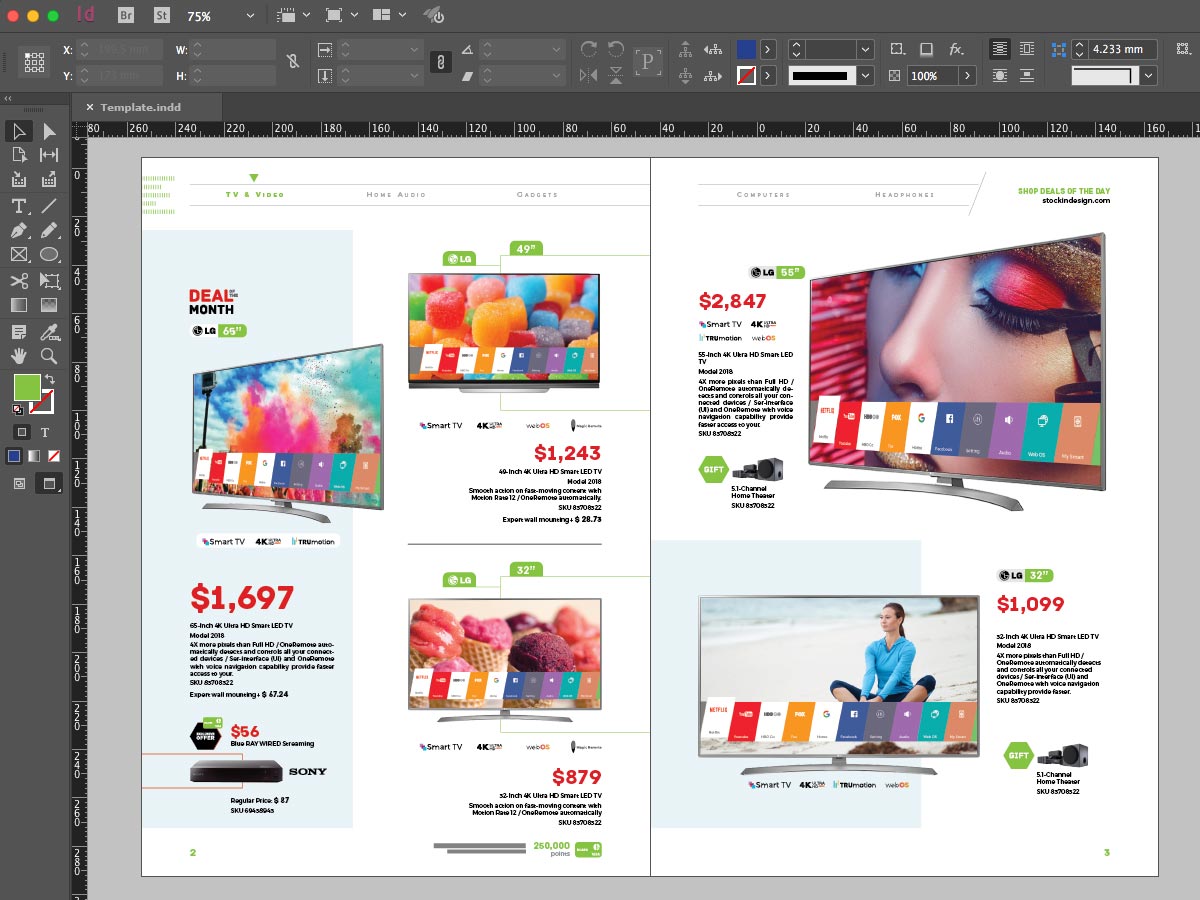Open Adobe Bridge via Br icon
1200x900 pixels.
click(127, 16)
